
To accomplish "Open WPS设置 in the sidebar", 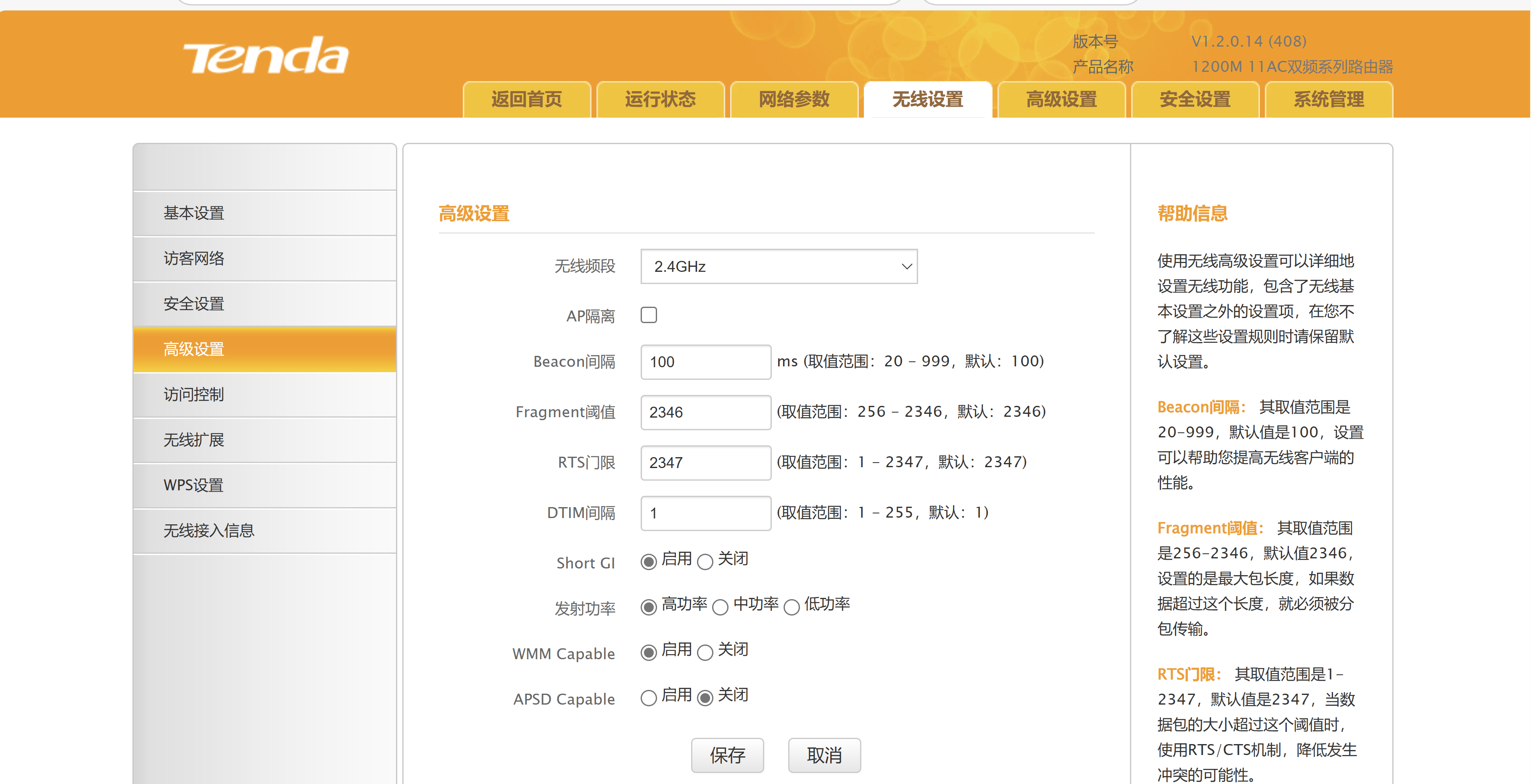I will 194,485.
